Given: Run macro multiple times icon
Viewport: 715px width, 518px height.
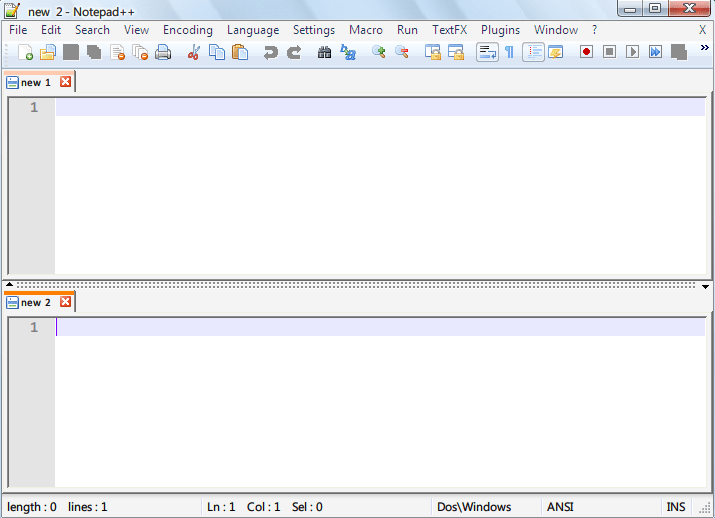Looking at the screenshot, I should pyautogui.click(x=655, y=52).
